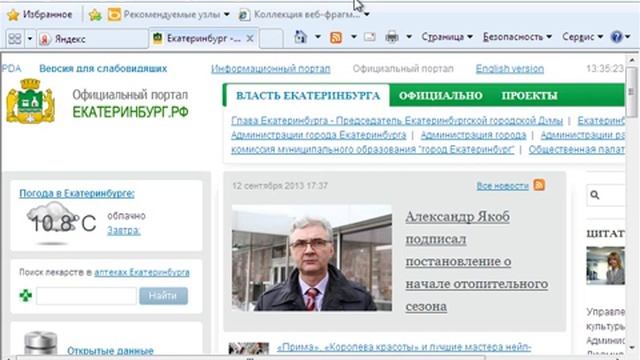This screenshot has height=360, width=640.
Task: Open «Прима», «Королева красоты» news link
Action: click(404, 347)
